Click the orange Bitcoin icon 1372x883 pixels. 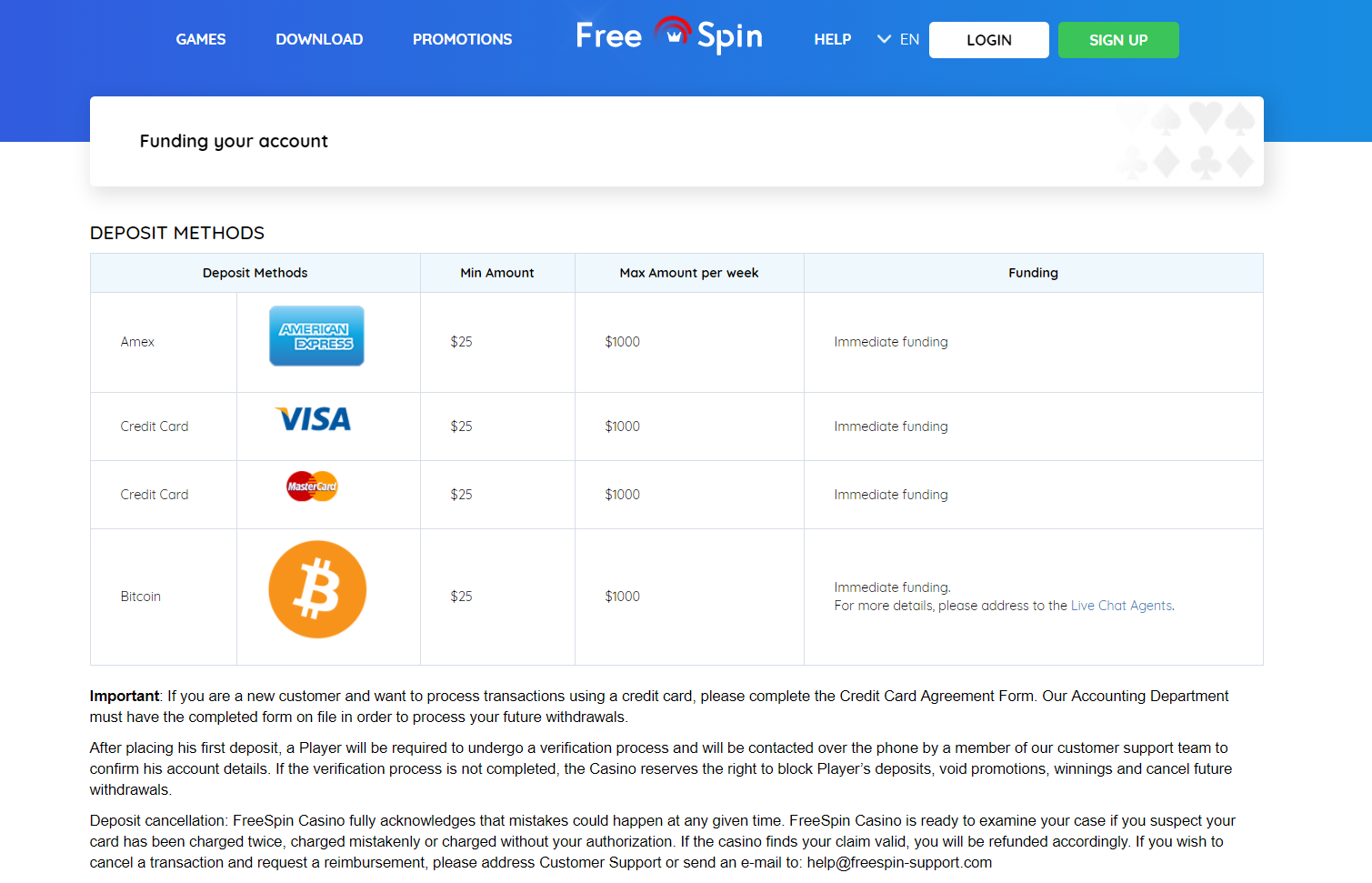pyautogui.click(x=317, y=589)
